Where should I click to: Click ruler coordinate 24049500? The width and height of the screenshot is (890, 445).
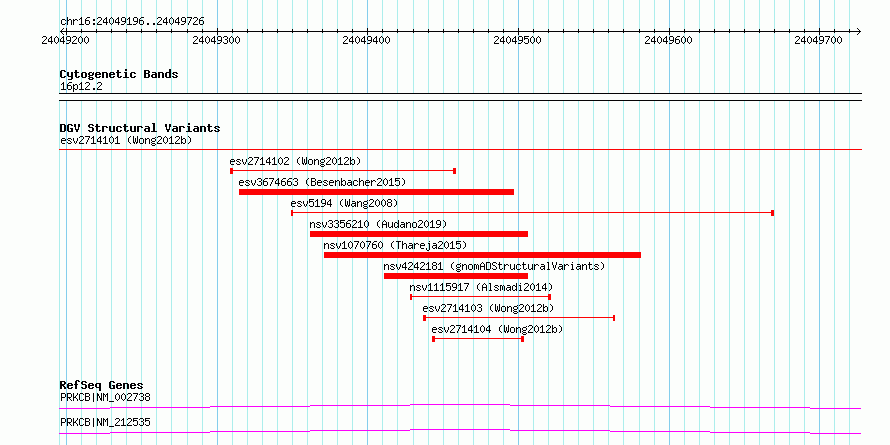coord(518,40)
